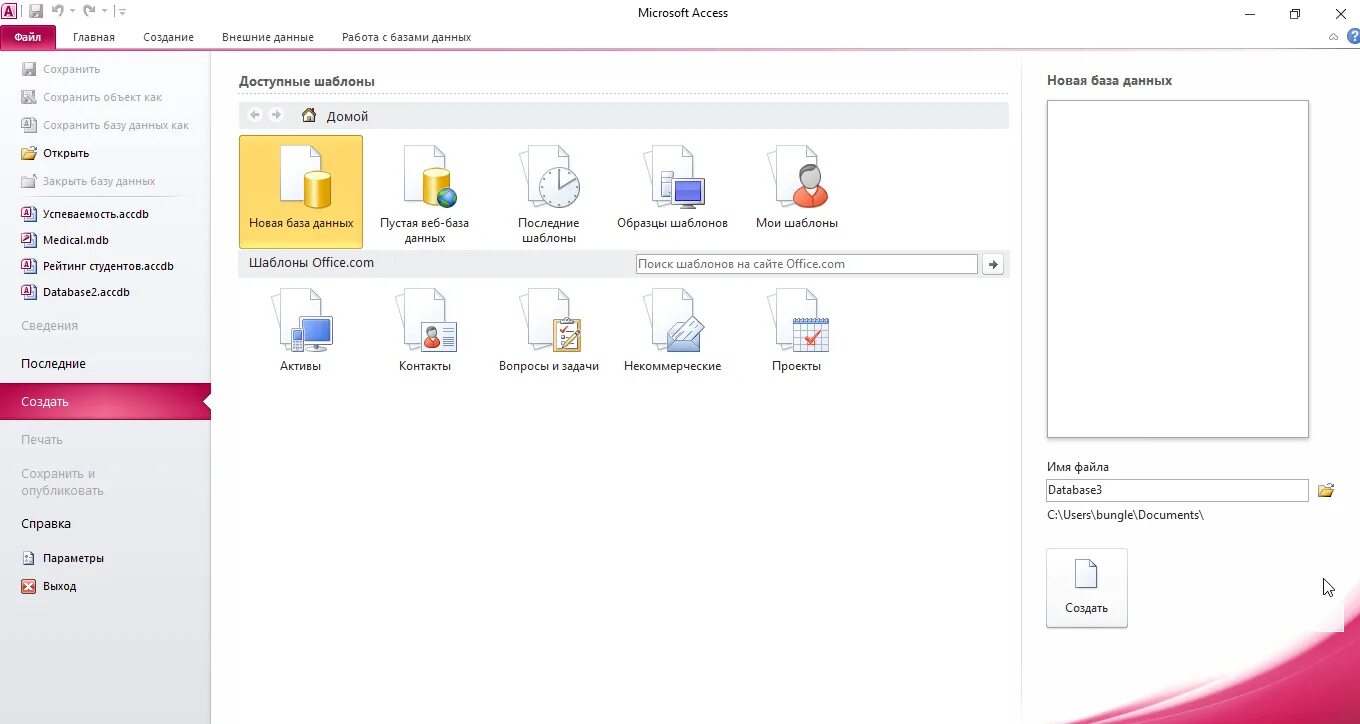The width and height of the screenshot is (1360, 724).
Task: Open the Активы Office.com template folder
Action: [x=301, y=331]
